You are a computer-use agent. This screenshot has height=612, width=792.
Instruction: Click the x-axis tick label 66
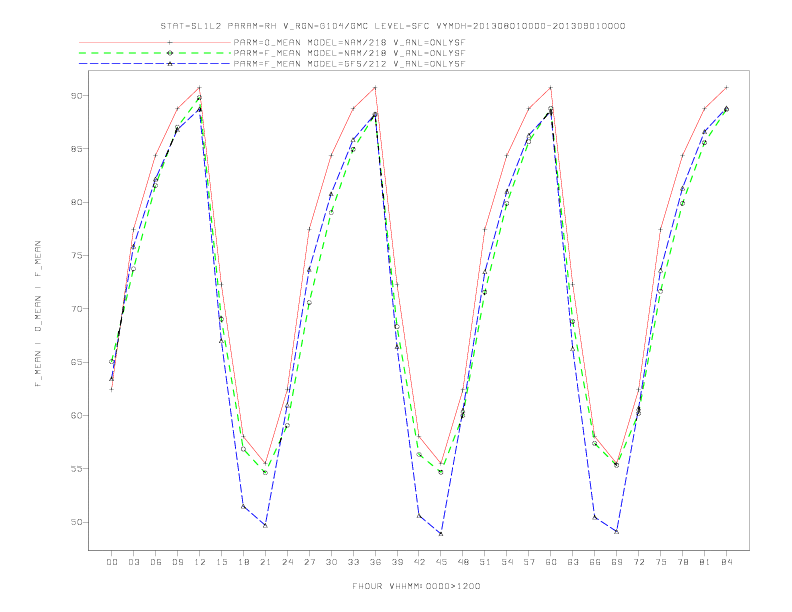pyautogui.click(x=595, y=562)
